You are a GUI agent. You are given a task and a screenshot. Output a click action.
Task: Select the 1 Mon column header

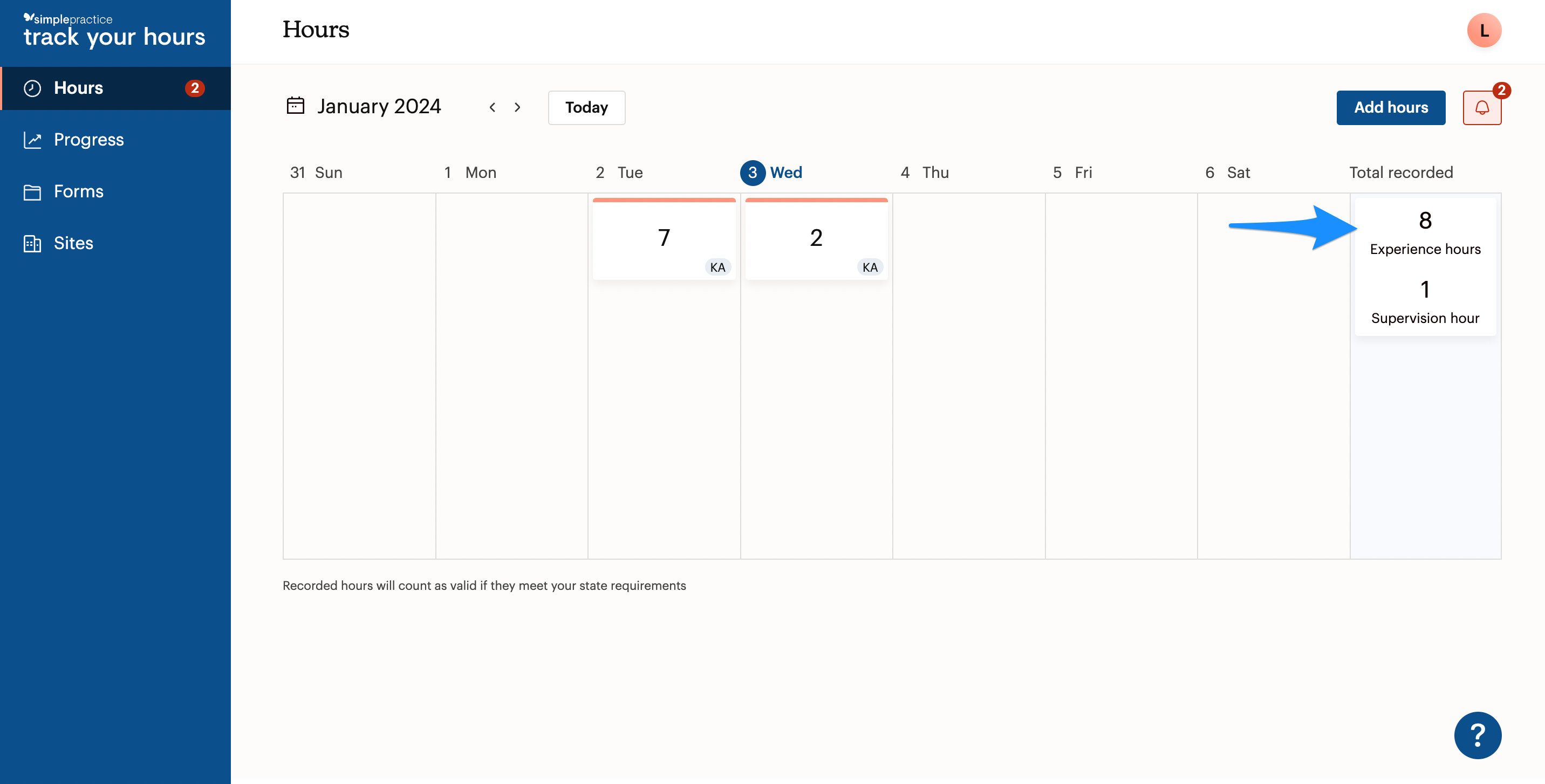click(470, 173)
